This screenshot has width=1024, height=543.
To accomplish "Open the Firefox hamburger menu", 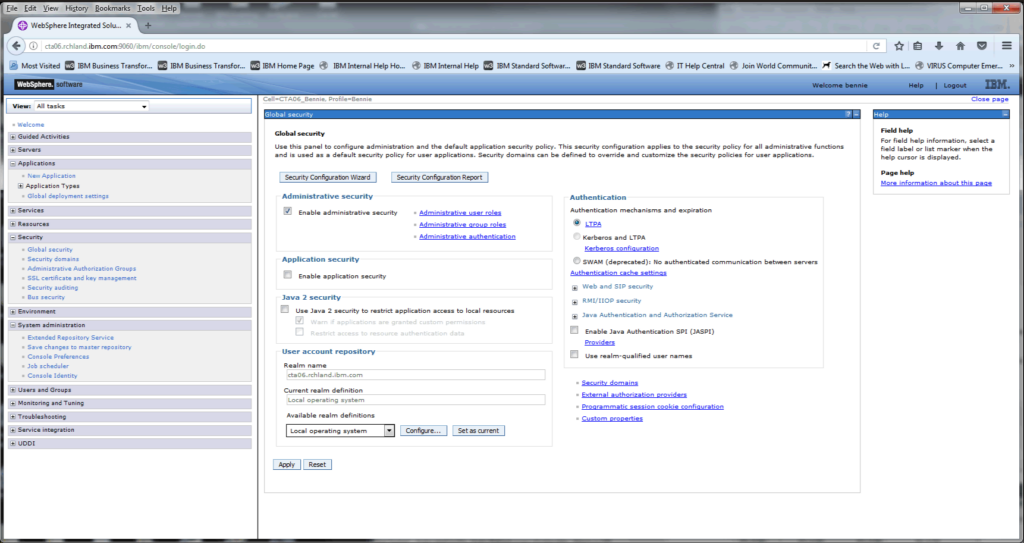I will click(x=1007, y=46).
